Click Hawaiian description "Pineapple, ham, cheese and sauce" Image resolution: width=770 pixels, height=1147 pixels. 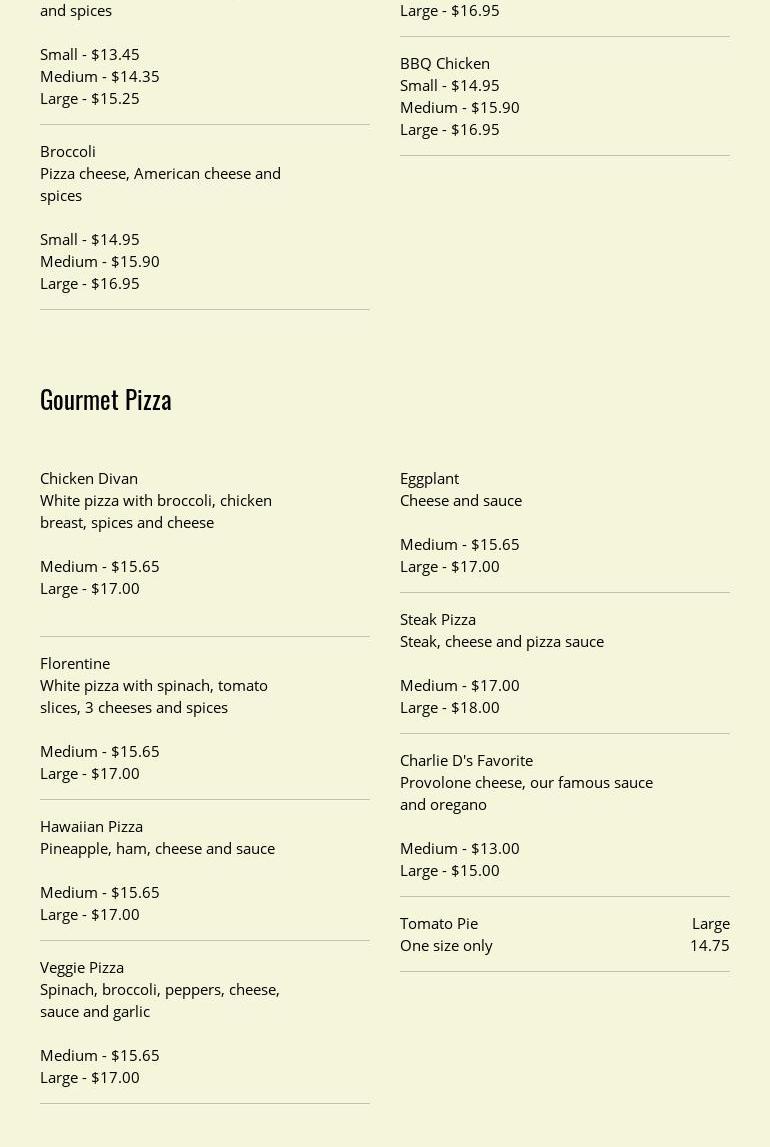pyautogui.click(x=157, y=848)
